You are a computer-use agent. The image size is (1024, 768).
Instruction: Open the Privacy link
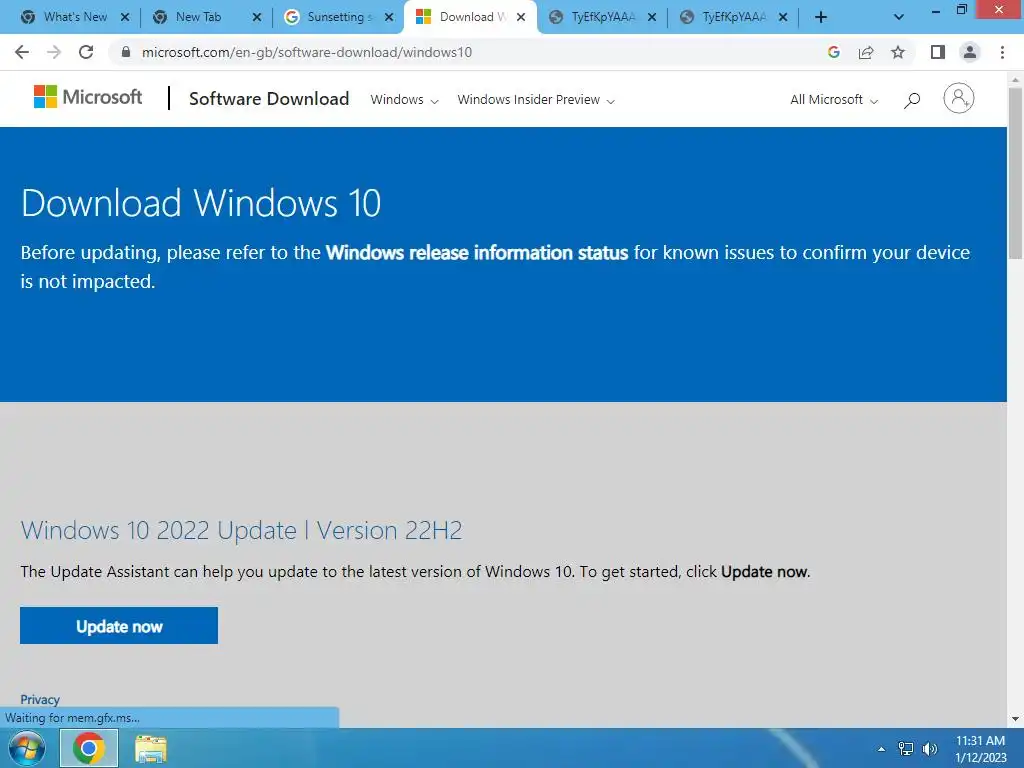(x=40, y=699)
